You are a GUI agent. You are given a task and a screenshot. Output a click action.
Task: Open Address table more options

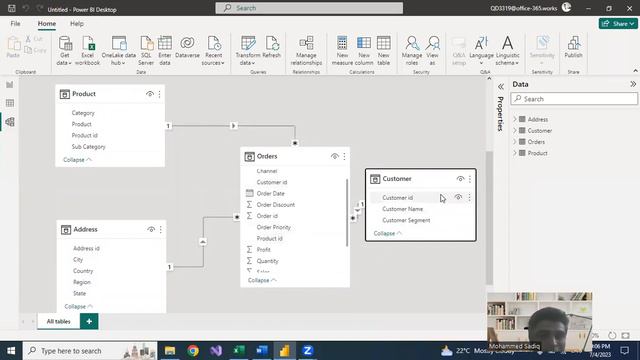click(161, 229)
